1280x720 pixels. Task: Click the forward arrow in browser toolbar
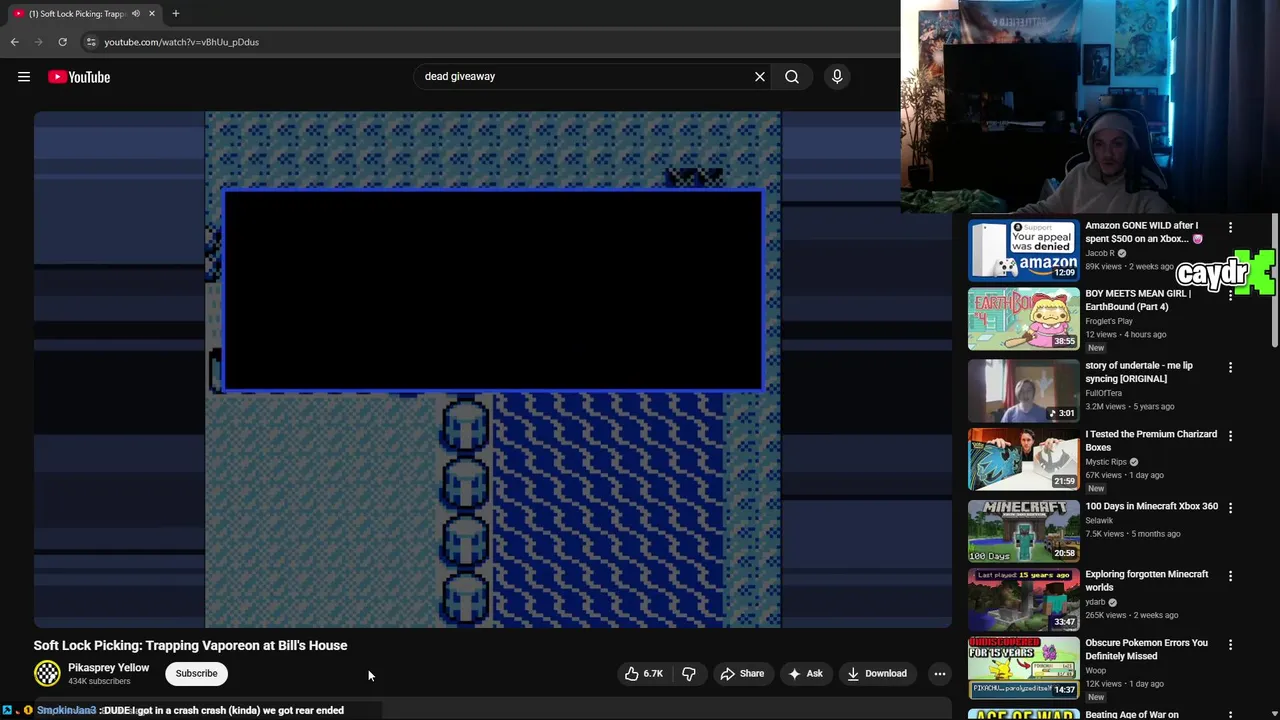tap(38, 42)
